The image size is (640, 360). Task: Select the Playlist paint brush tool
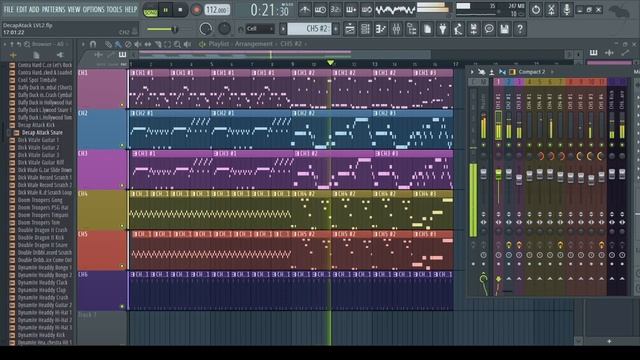[x=118, y=44]
